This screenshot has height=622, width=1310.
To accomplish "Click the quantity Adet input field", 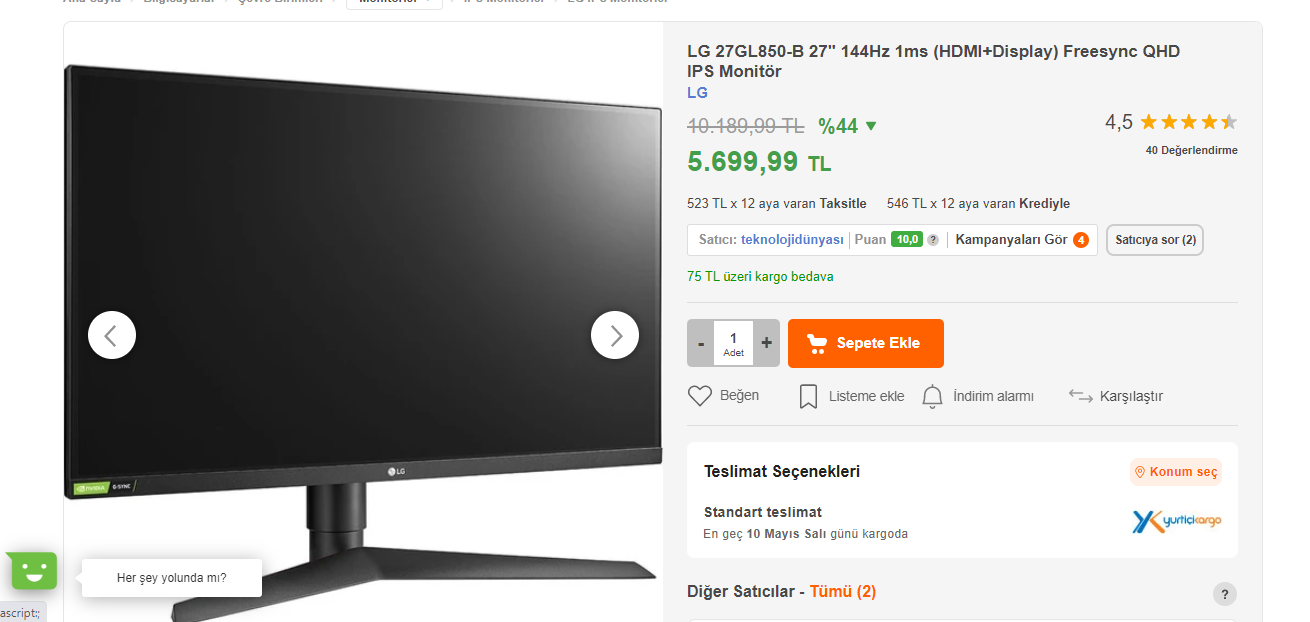I will tap(733, 343).
